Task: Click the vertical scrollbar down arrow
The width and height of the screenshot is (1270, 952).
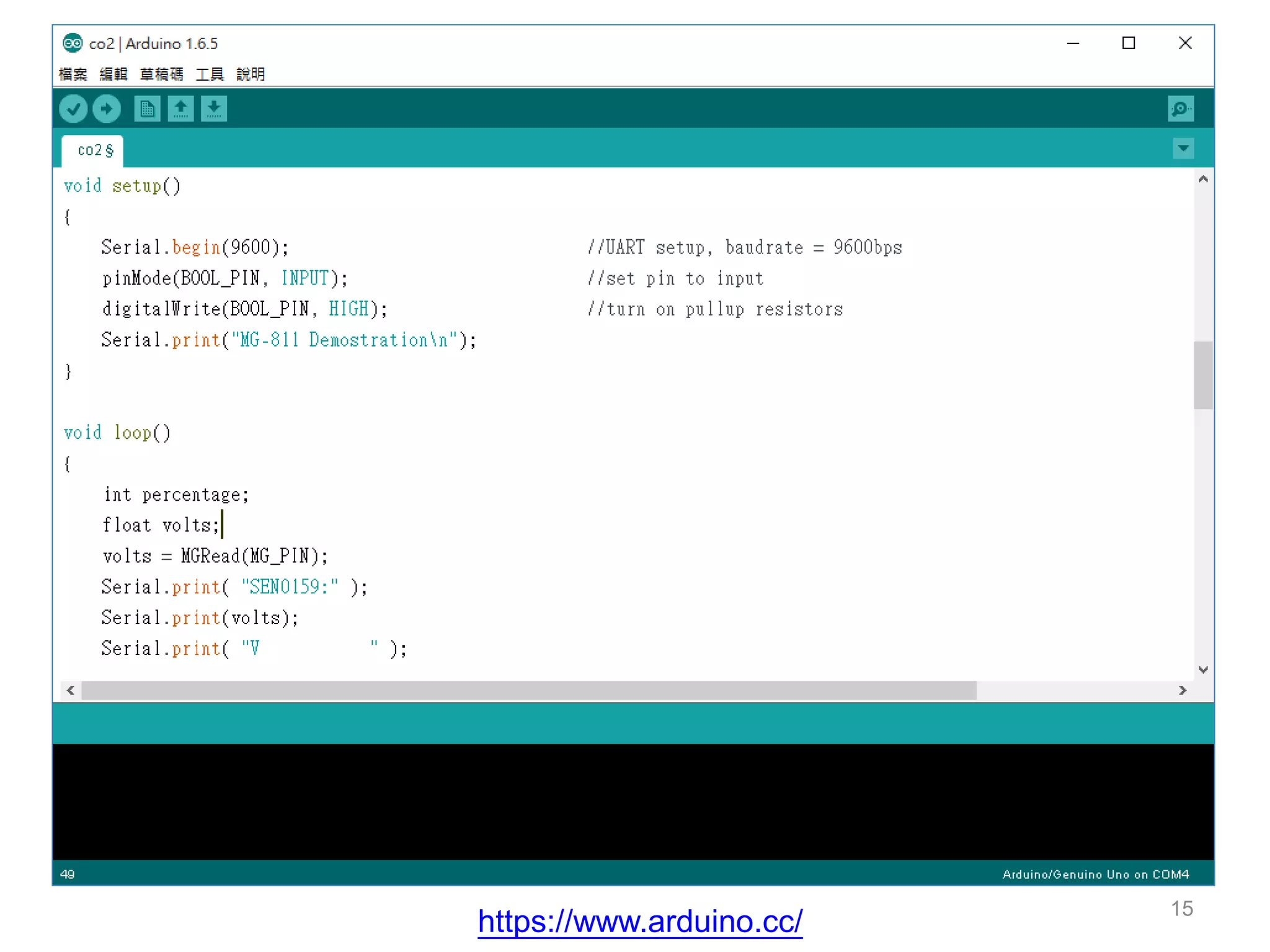Action: (x=1203, y=669)
